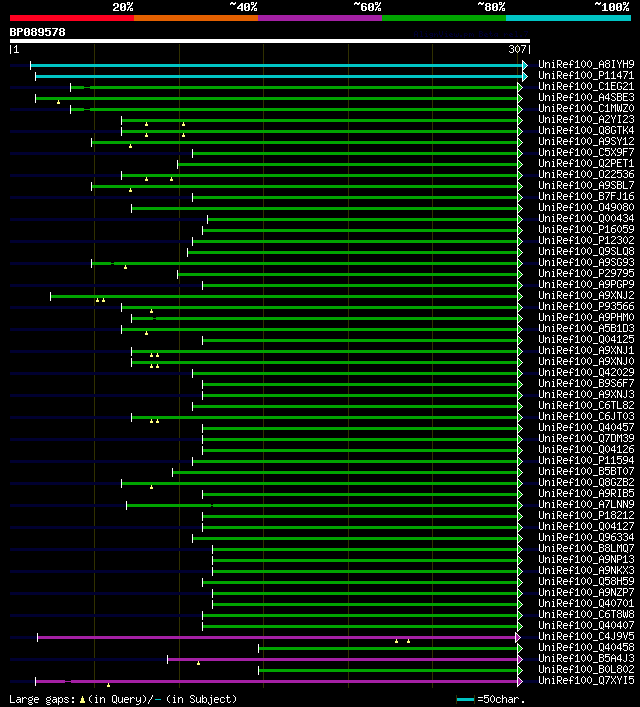Click the green alignment bar of UniRef100_Q40458
The height and width of the screenshot is (707, 640).
(x=388, y=648)
